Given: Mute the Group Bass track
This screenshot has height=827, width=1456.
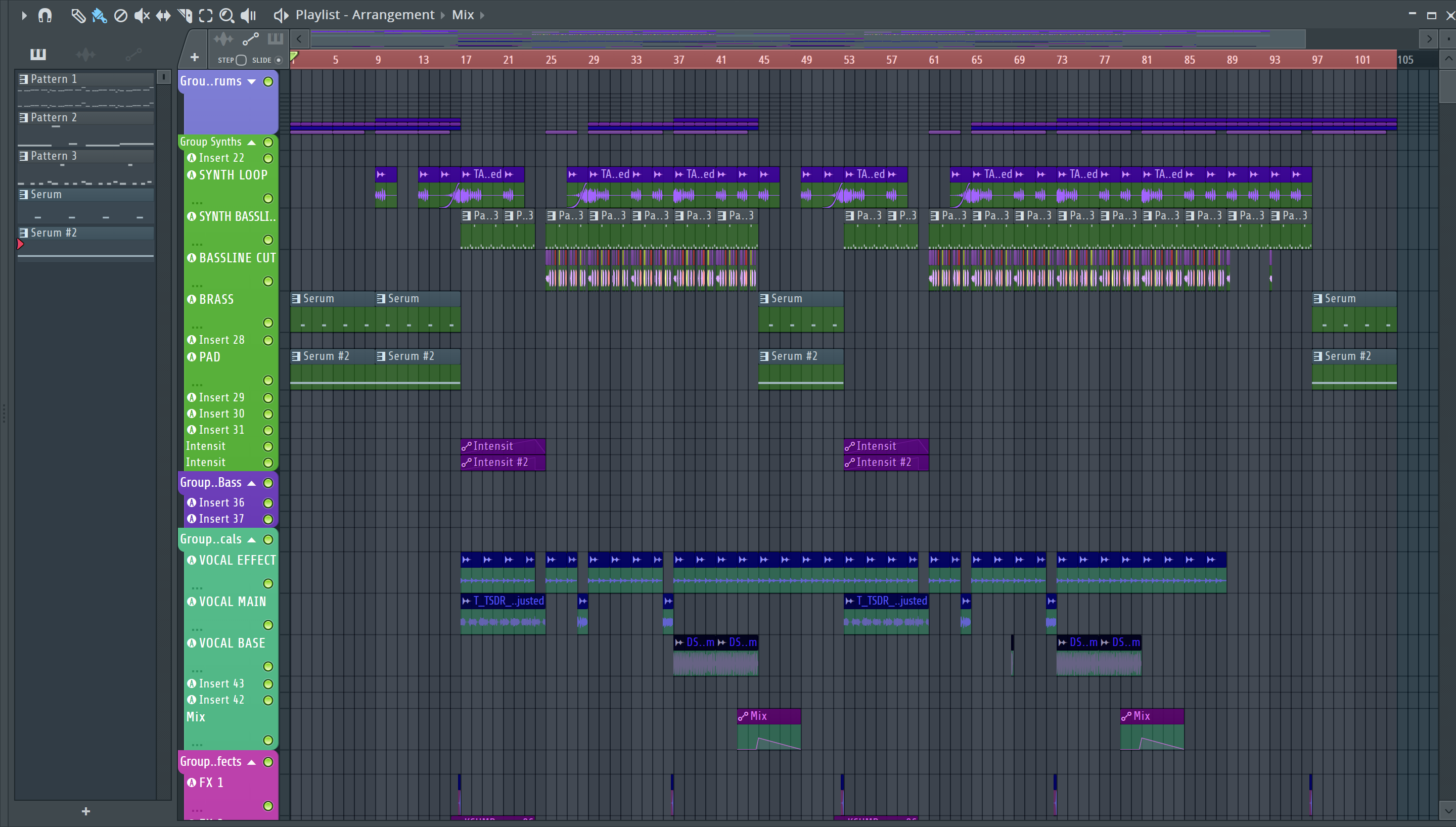Looking at the screenshot, I should pos(268,483).
